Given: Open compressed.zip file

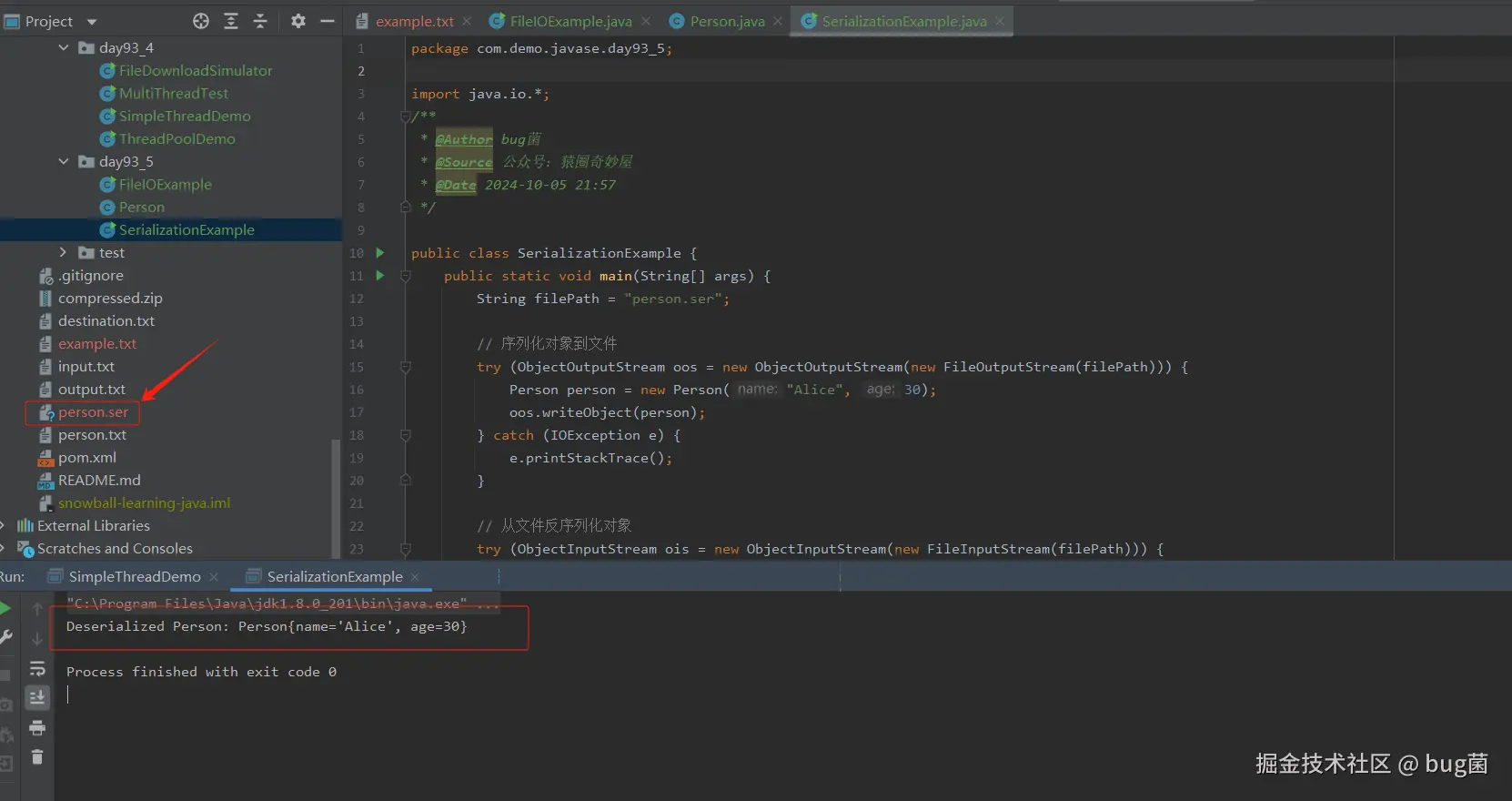Looking at the screenshot, I should click(109, 298).
